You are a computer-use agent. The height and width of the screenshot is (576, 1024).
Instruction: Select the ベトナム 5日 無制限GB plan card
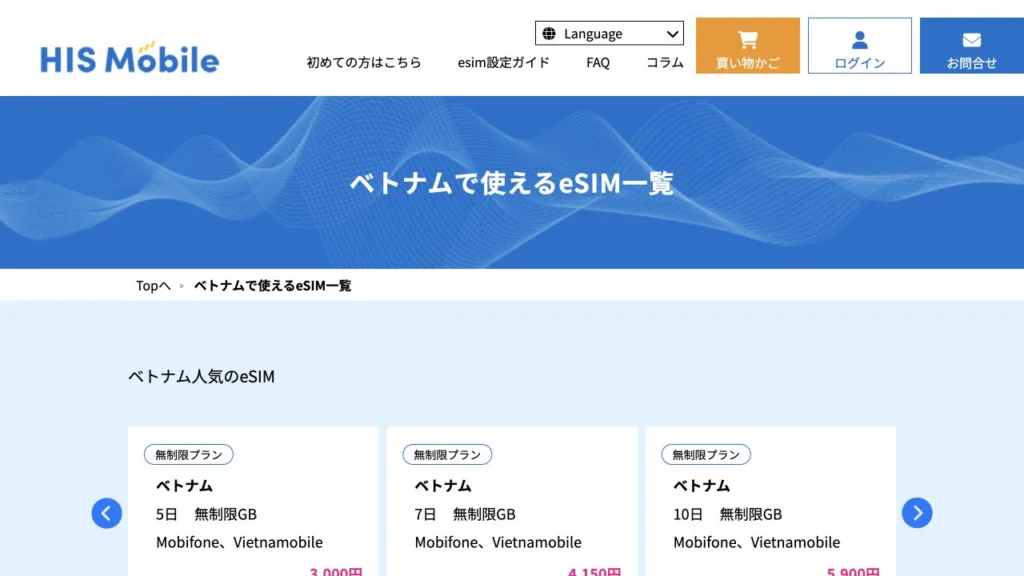(x=253, y=502)
